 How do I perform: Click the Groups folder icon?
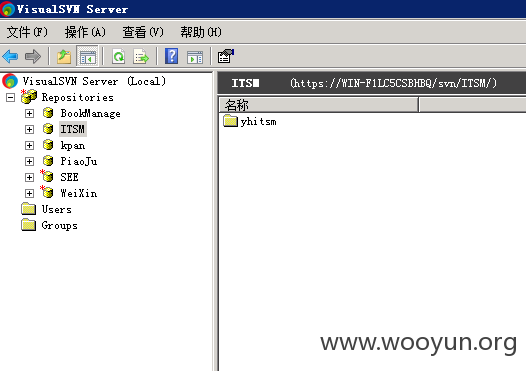pos(29,225)
